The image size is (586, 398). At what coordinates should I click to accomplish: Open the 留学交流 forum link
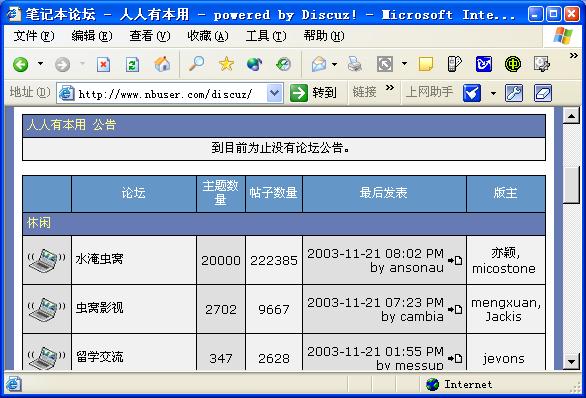coord(99,357)
